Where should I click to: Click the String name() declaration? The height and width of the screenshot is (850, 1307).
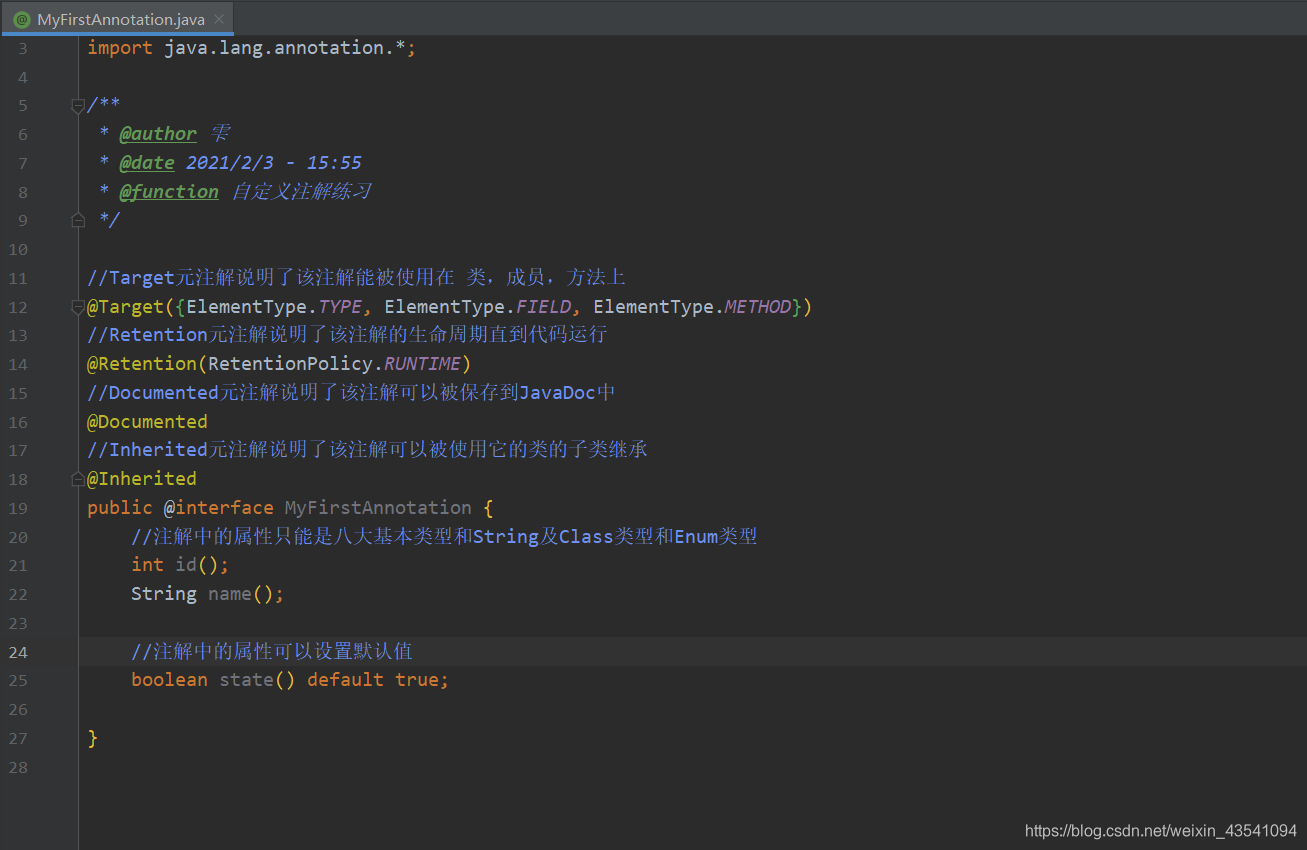point(207,594)
